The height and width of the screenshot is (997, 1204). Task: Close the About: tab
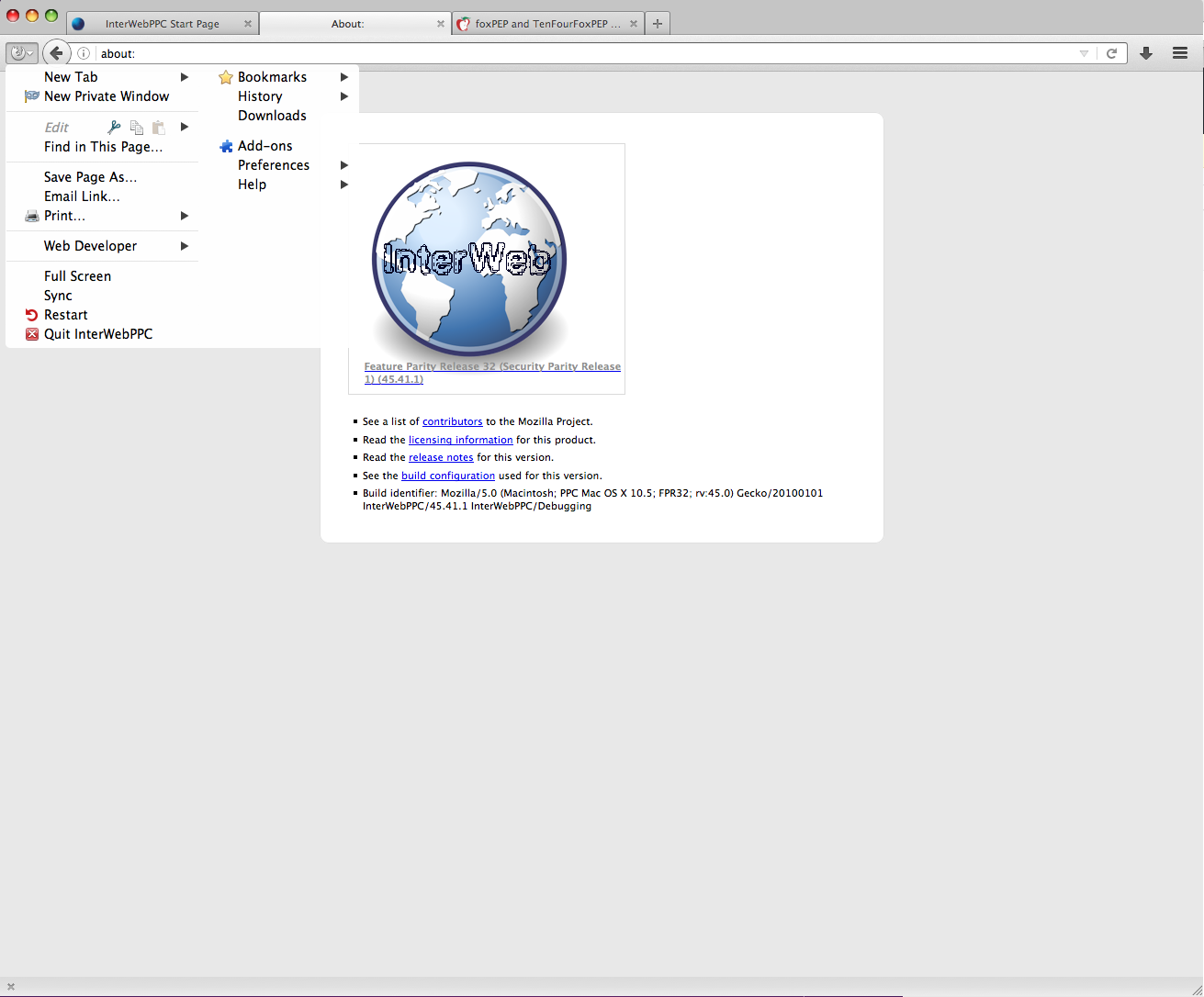[x=441, y=24]
